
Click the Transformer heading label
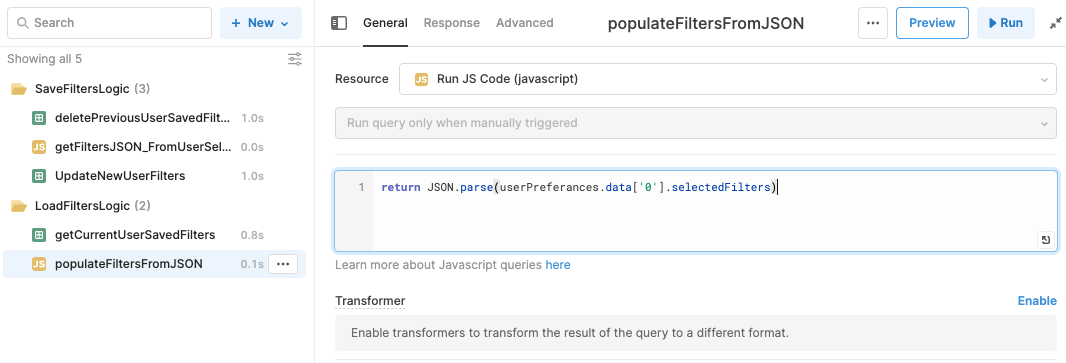tap(370, 301)
